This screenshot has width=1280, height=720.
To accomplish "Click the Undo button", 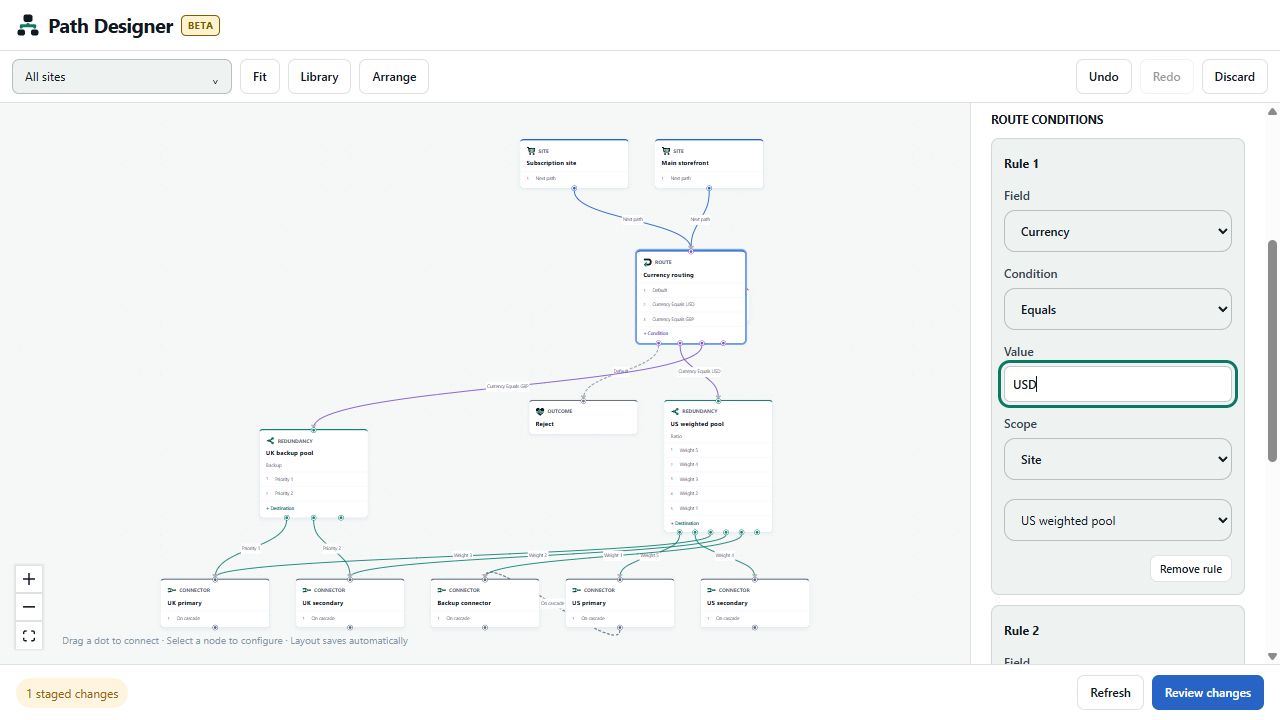I will pos(1104,77).
